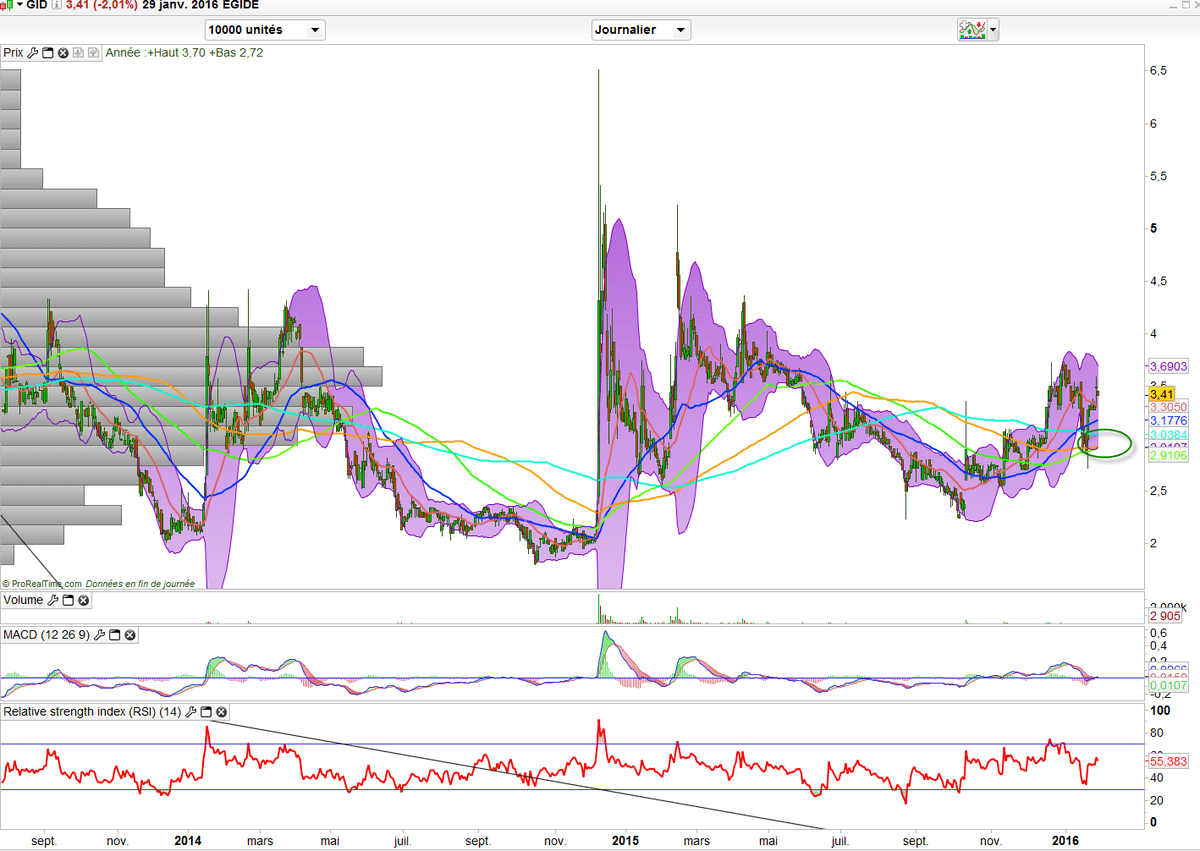Expand the indicator icon dropdown arrow

pyautogui.click(x=992, y=30)
